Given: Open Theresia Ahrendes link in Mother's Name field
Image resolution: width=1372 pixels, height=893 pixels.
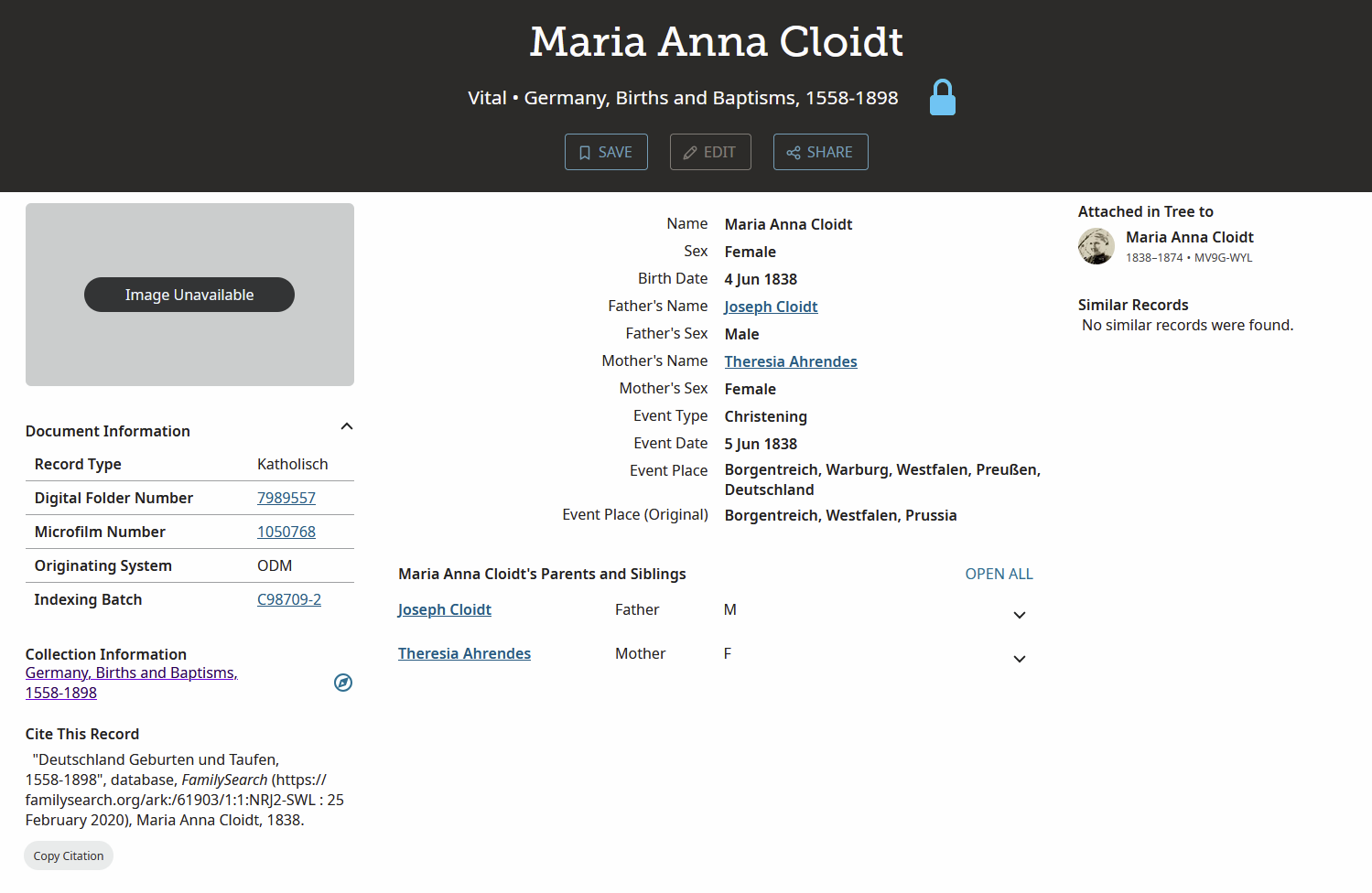Looking at the screenshot, I should click(791, 361).
